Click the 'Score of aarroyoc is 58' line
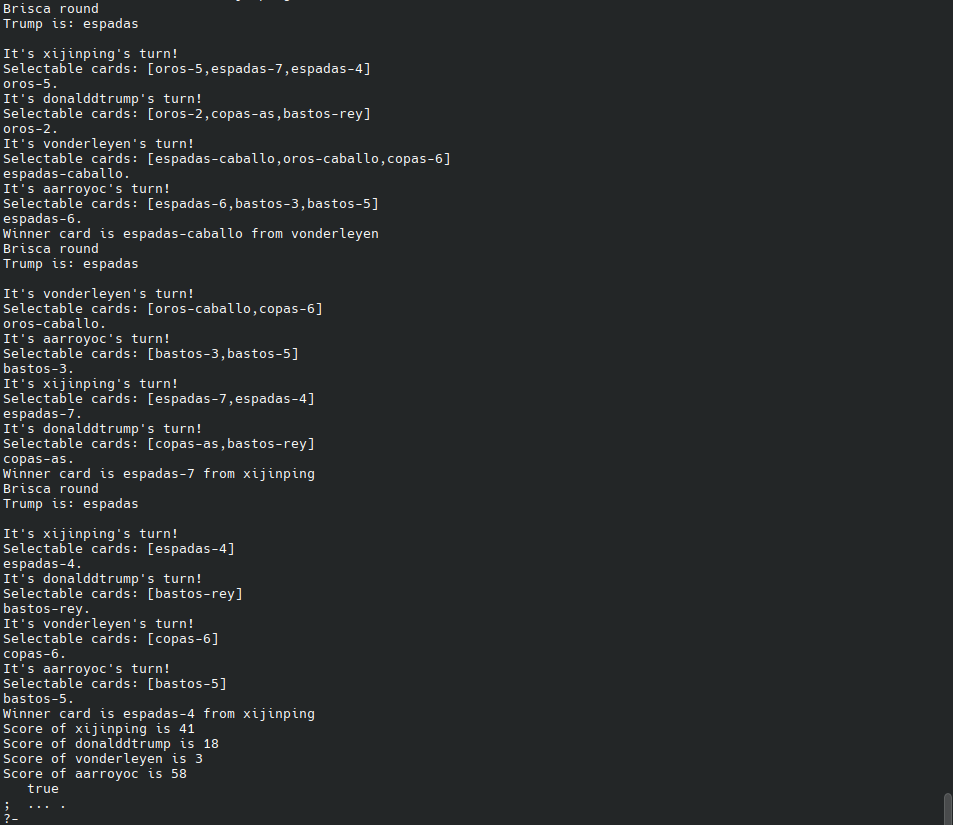The height and width of the screenshot is (825, 953). (x=95, y=774)
